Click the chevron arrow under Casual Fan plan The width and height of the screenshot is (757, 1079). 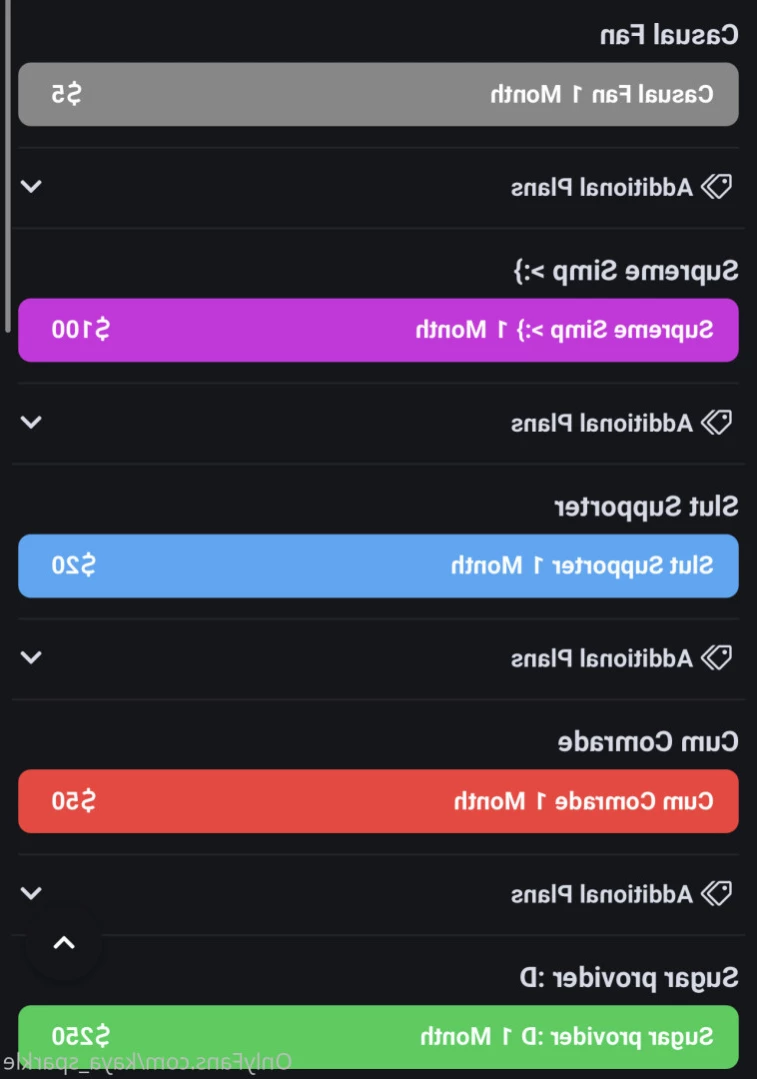click(31, 186)
